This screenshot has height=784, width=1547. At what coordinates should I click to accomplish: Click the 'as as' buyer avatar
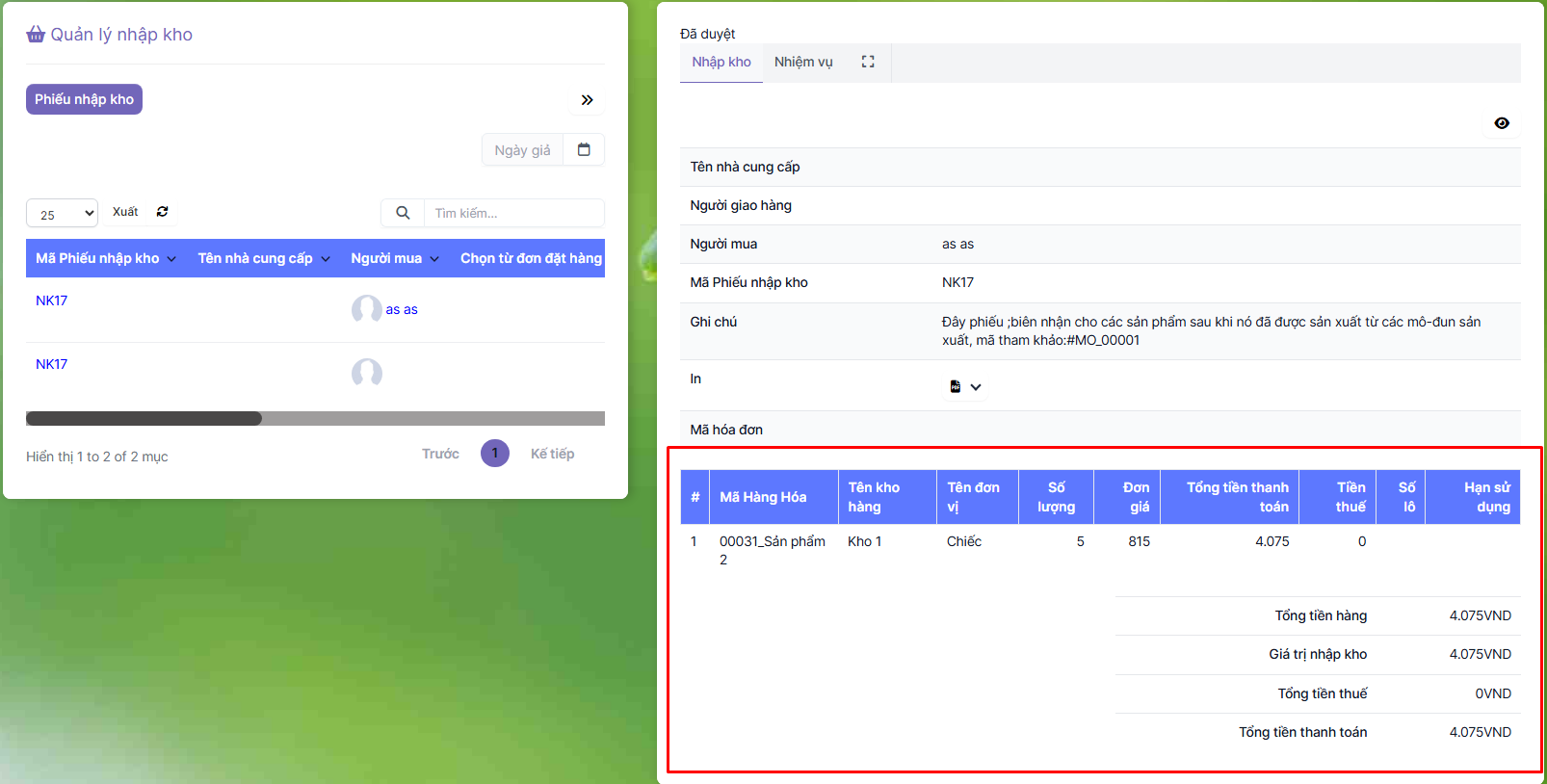click(x=367, y=309)
